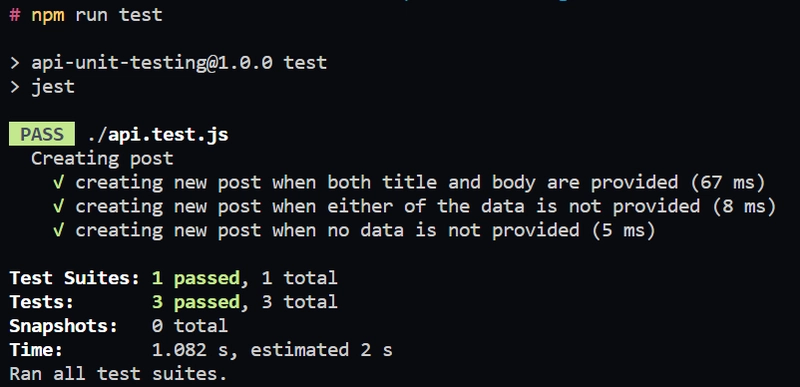This screenshot has width=800, height=387.
Task: Click the 'Ran all test suites.' line
Action: click(x=118, y=374)
